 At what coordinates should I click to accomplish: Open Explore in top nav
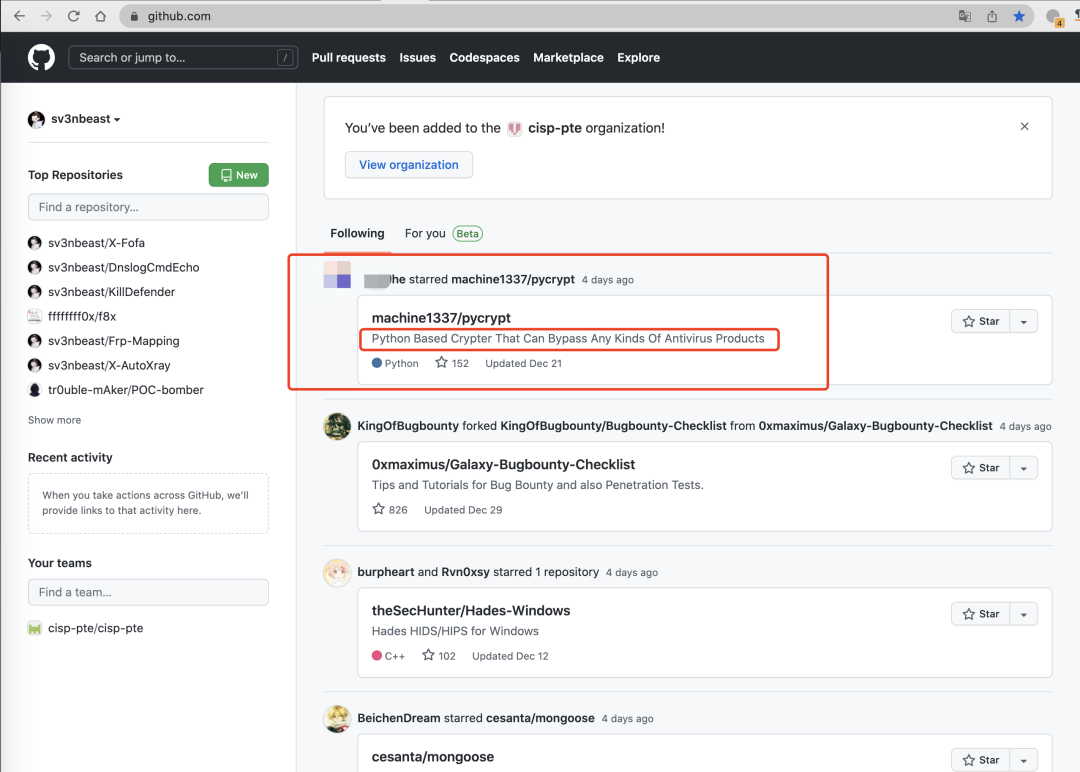pos(638,58)
